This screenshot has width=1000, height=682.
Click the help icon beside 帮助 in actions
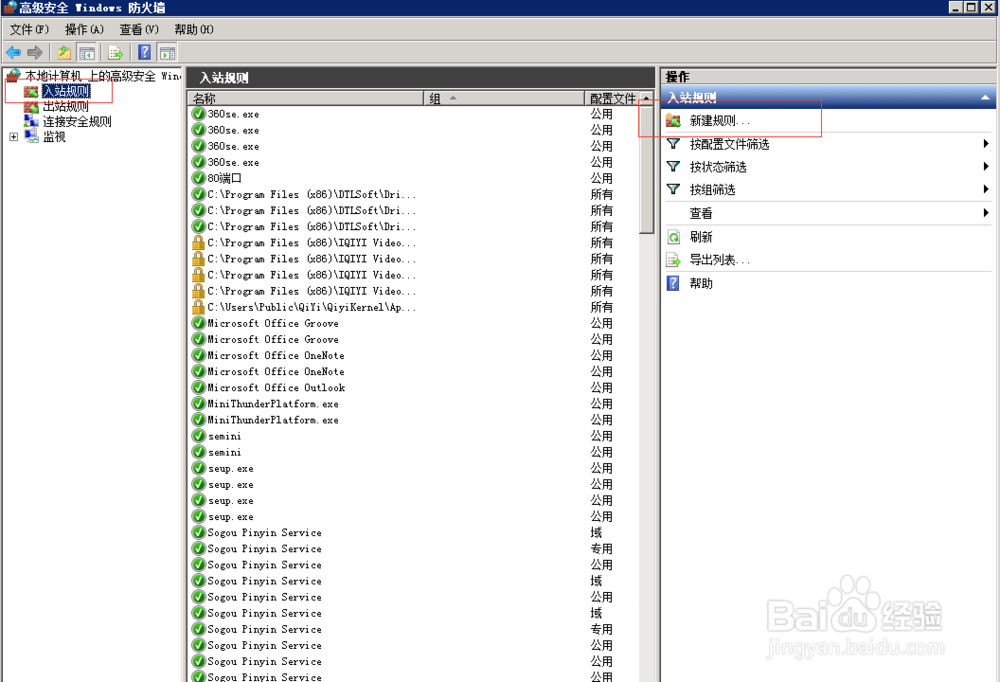coord(673,283)
